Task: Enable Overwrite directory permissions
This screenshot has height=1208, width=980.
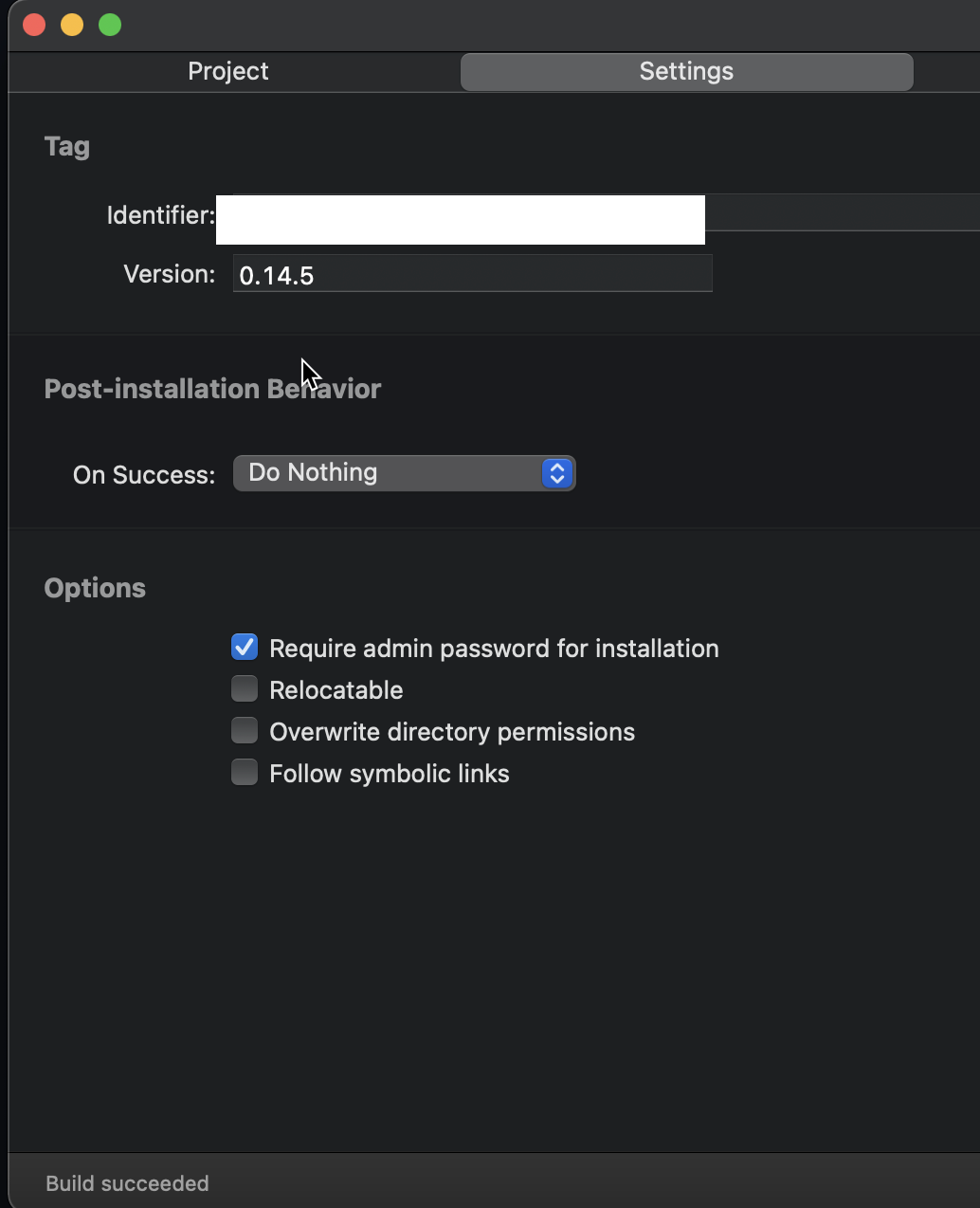Action: pyautogui.click(x=245, y=730)
